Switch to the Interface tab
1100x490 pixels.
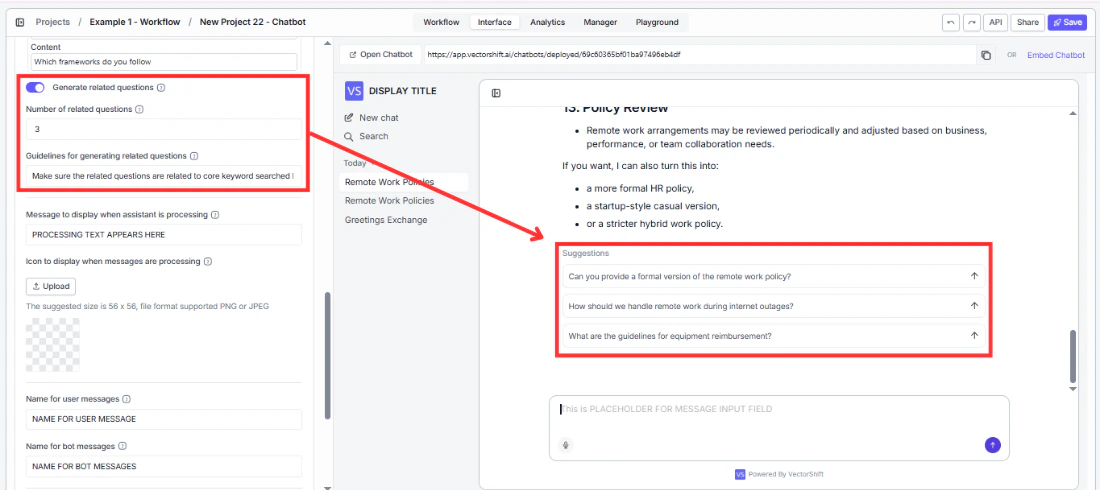pyautogui.click(x=495, y=22)
